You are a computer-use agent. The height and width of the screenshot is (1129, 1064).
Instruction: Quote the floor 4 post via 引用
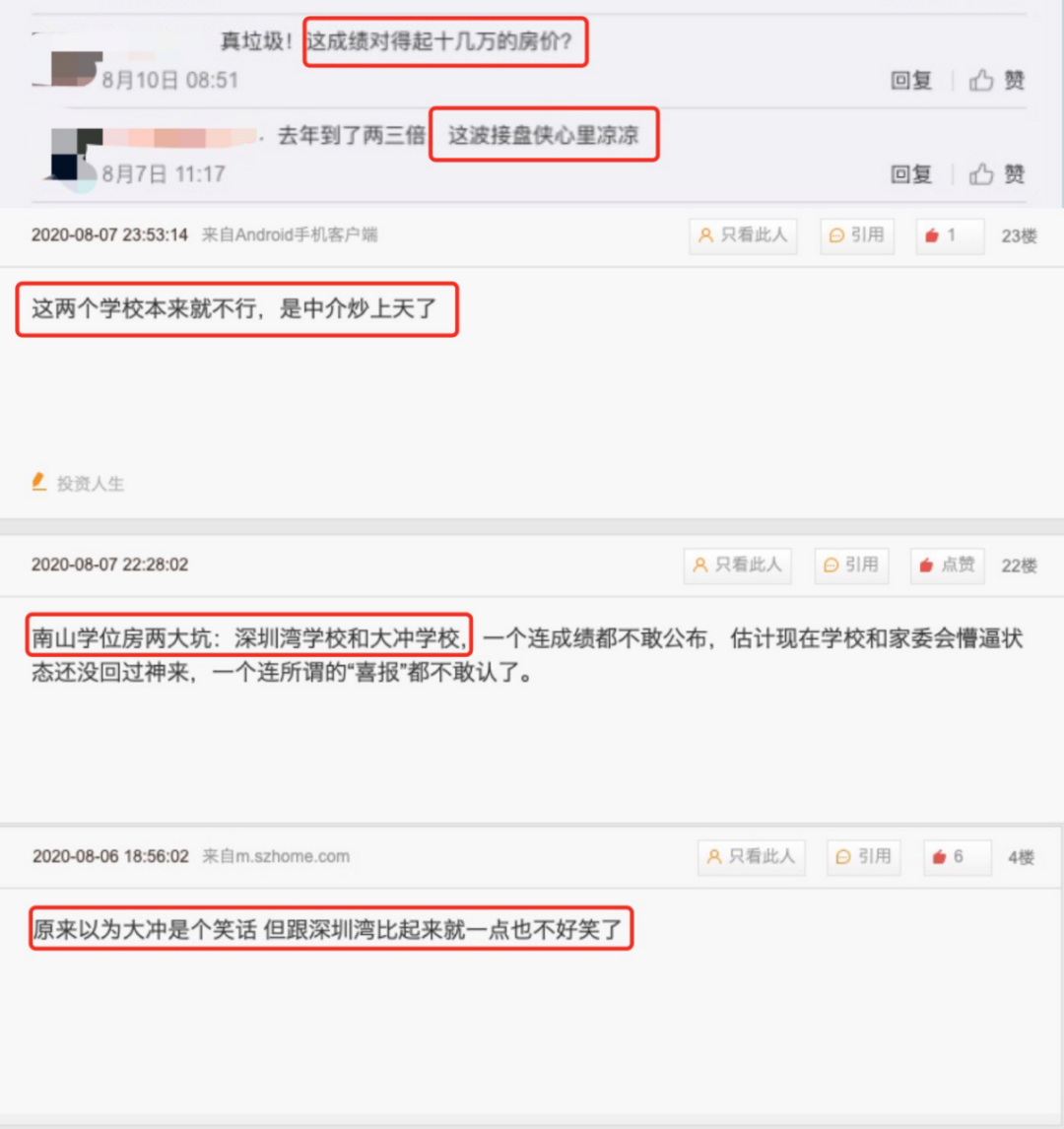(863, 857)
